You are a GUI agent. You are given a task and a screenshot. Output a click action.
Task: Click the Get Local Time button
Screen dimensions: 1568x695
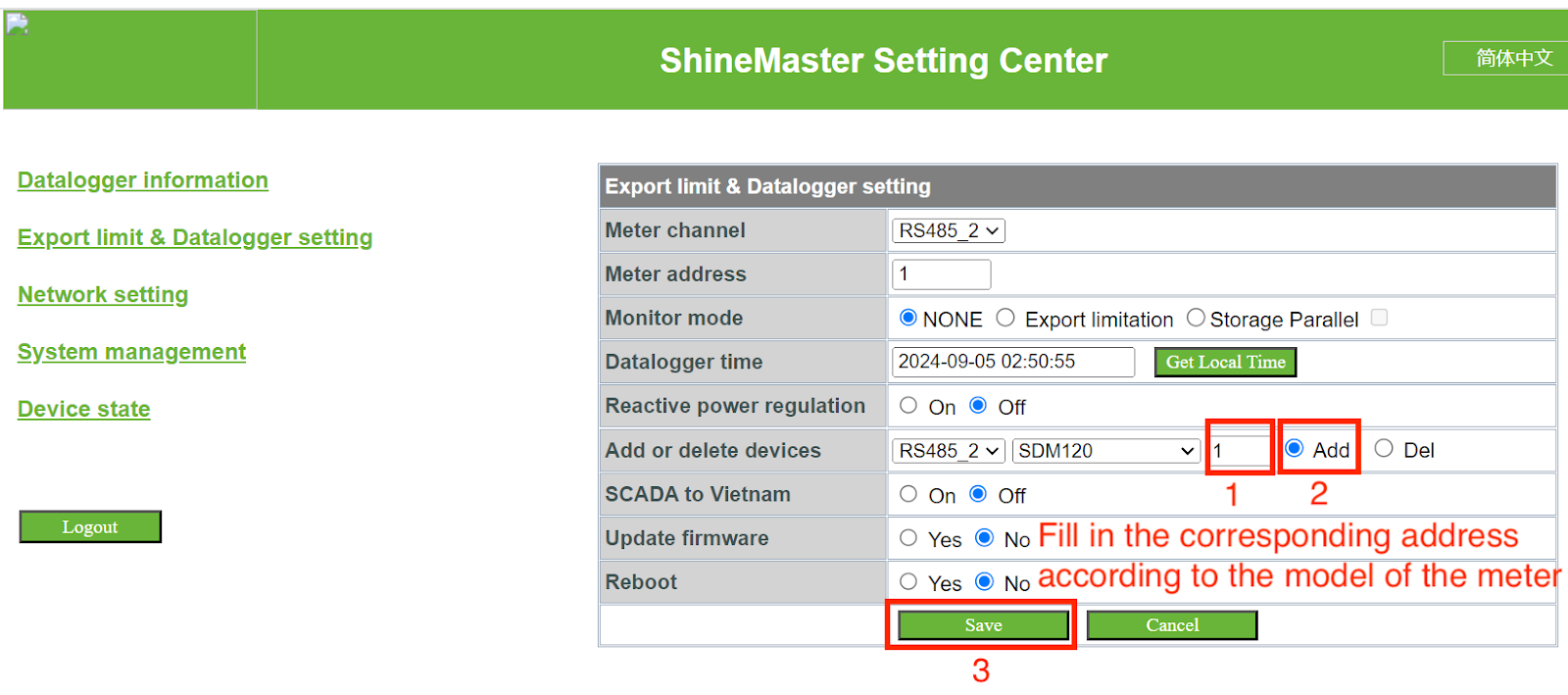tap(1225, 363)
